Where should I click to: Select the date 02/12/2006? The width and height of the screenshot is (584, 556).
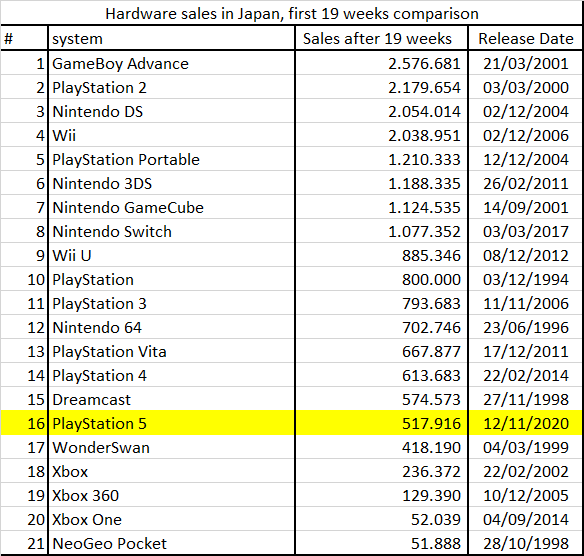526,136
